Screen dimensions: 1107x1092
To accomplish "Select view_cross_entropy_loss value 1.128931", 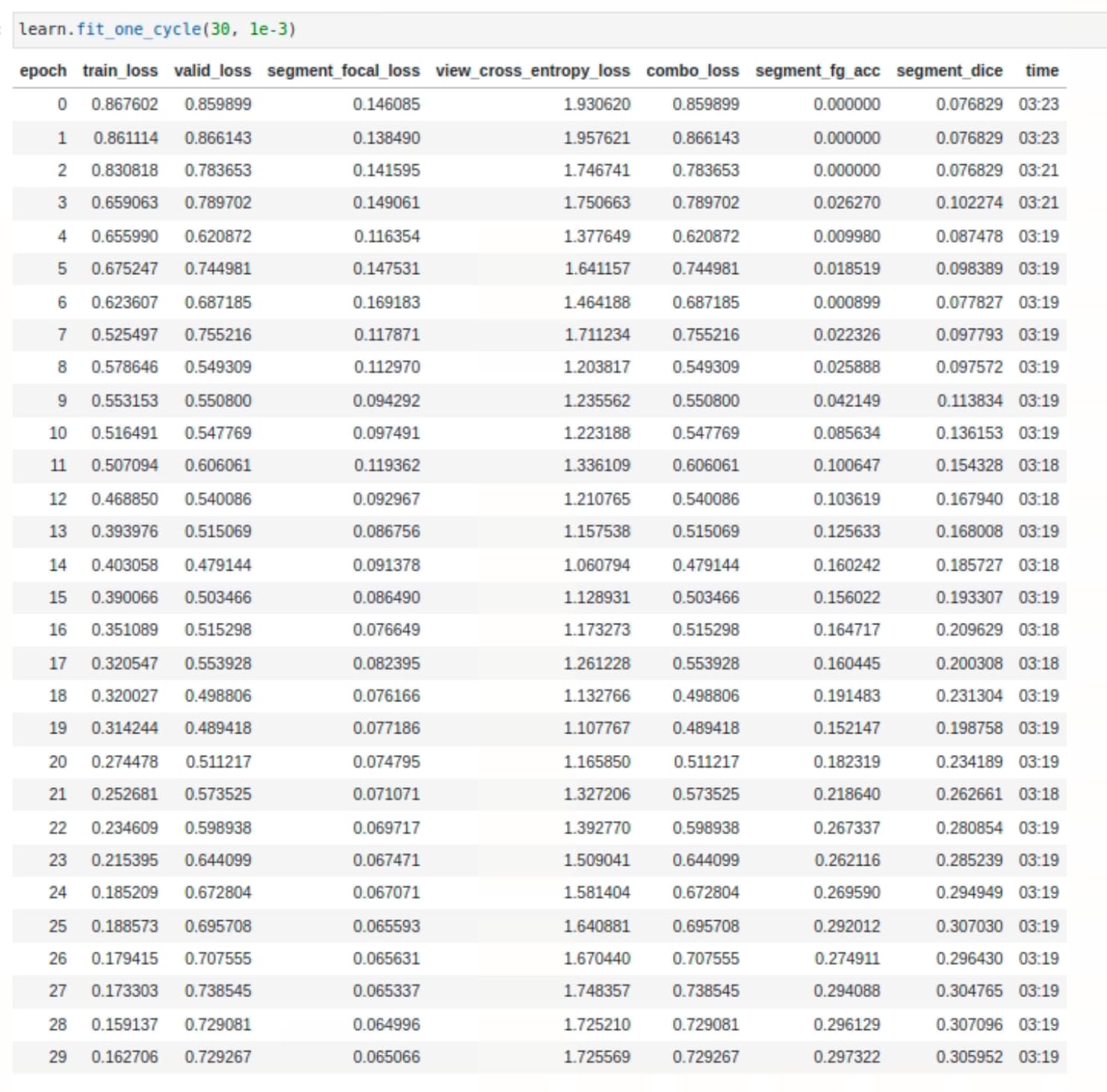I will coord(597,598).
